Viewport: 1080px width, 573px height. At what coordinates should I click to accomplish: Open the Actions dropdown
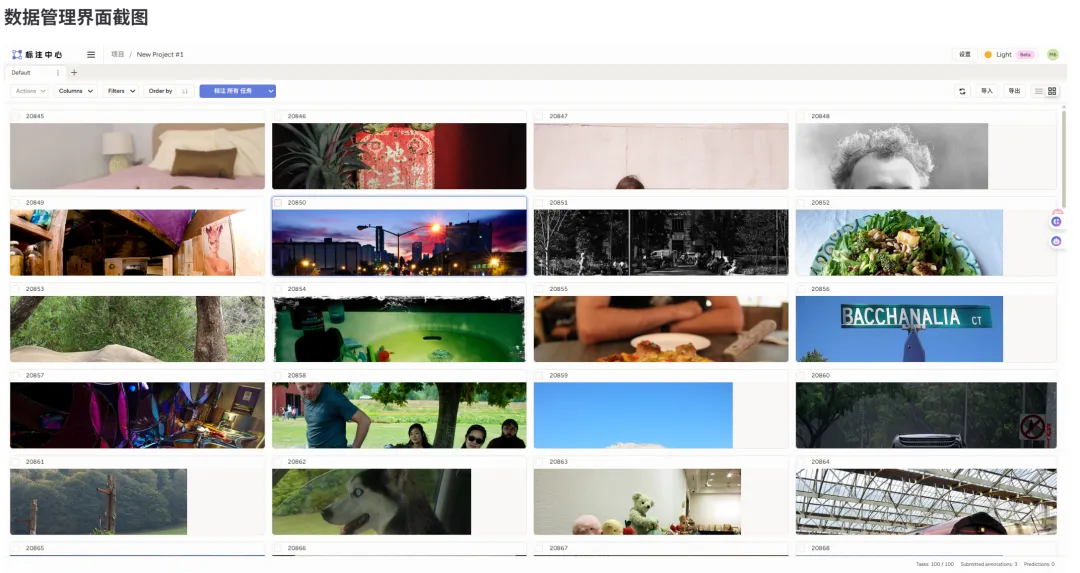point(30,91)
